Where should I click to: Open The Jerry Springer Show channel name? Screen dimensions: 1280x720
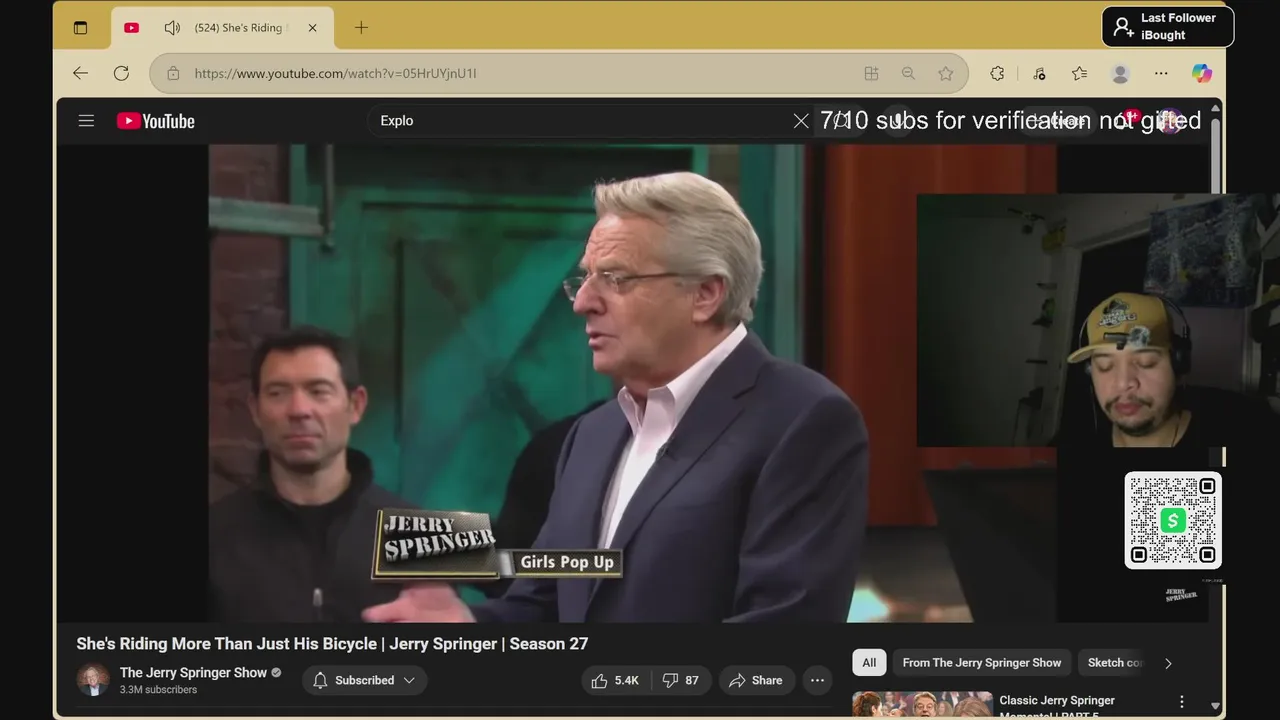(x=193, y=673)
